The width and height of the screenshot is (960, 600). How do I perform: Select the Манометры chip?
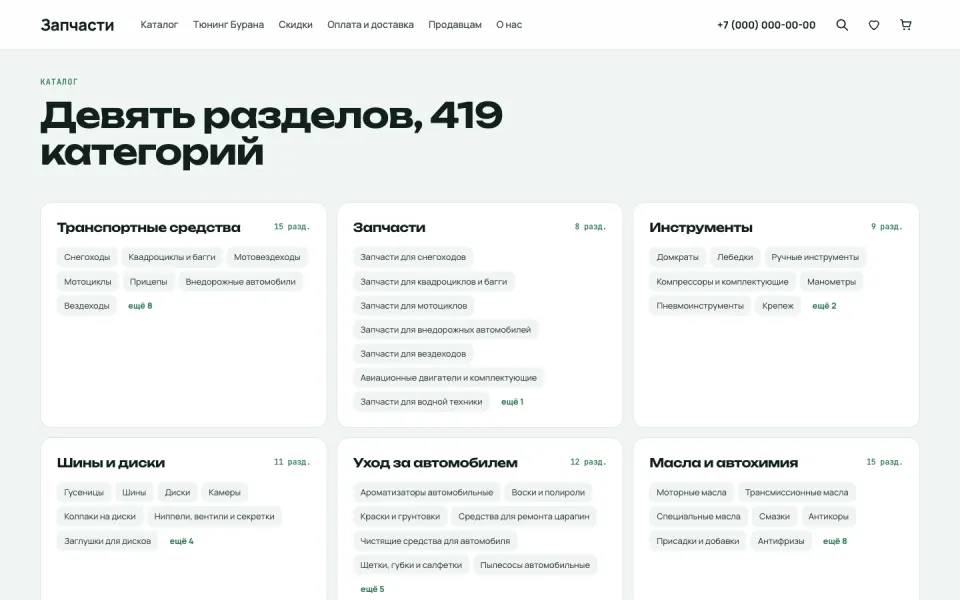[x=831, y=282]
